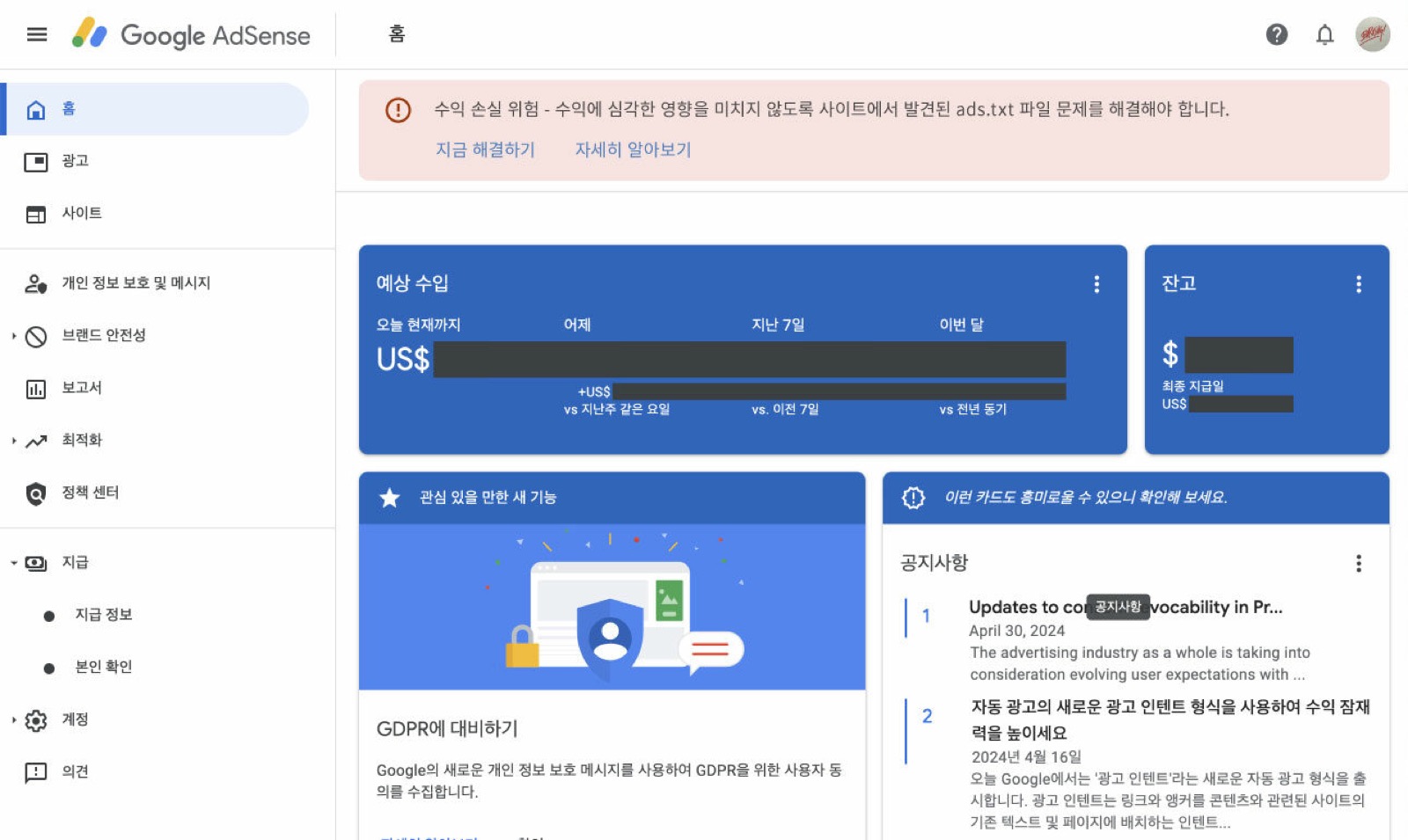Image resolution: width=1408 pixels, height=840 pixels.
Task: Select the 홈 home icon in sidebar
Action: click(36, 110)
